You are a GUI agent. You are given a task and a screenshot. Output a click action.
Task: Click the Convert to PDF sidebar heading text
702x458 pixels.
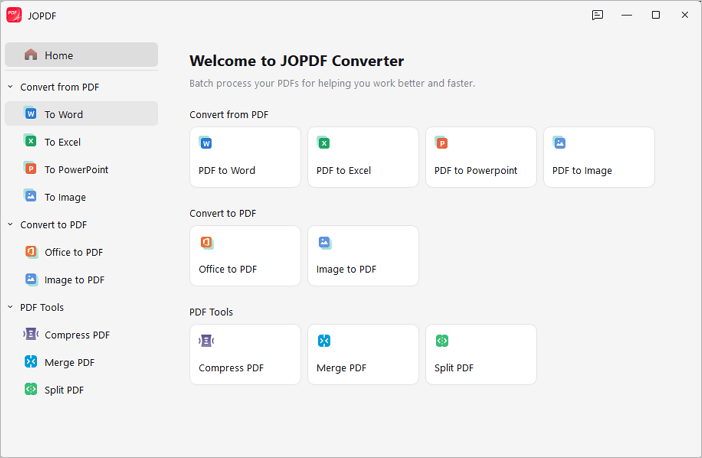pyautogui.click(x=53, y=225)
